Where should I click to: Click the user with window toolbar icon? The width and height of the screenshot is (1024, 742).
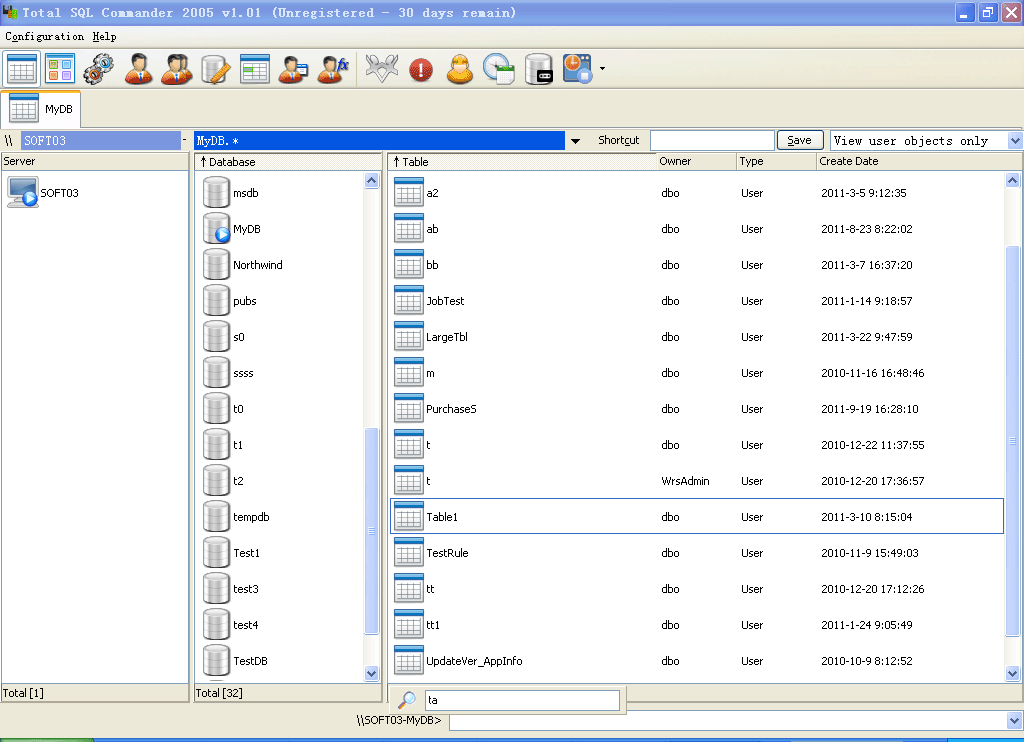[x=293, y=69]
